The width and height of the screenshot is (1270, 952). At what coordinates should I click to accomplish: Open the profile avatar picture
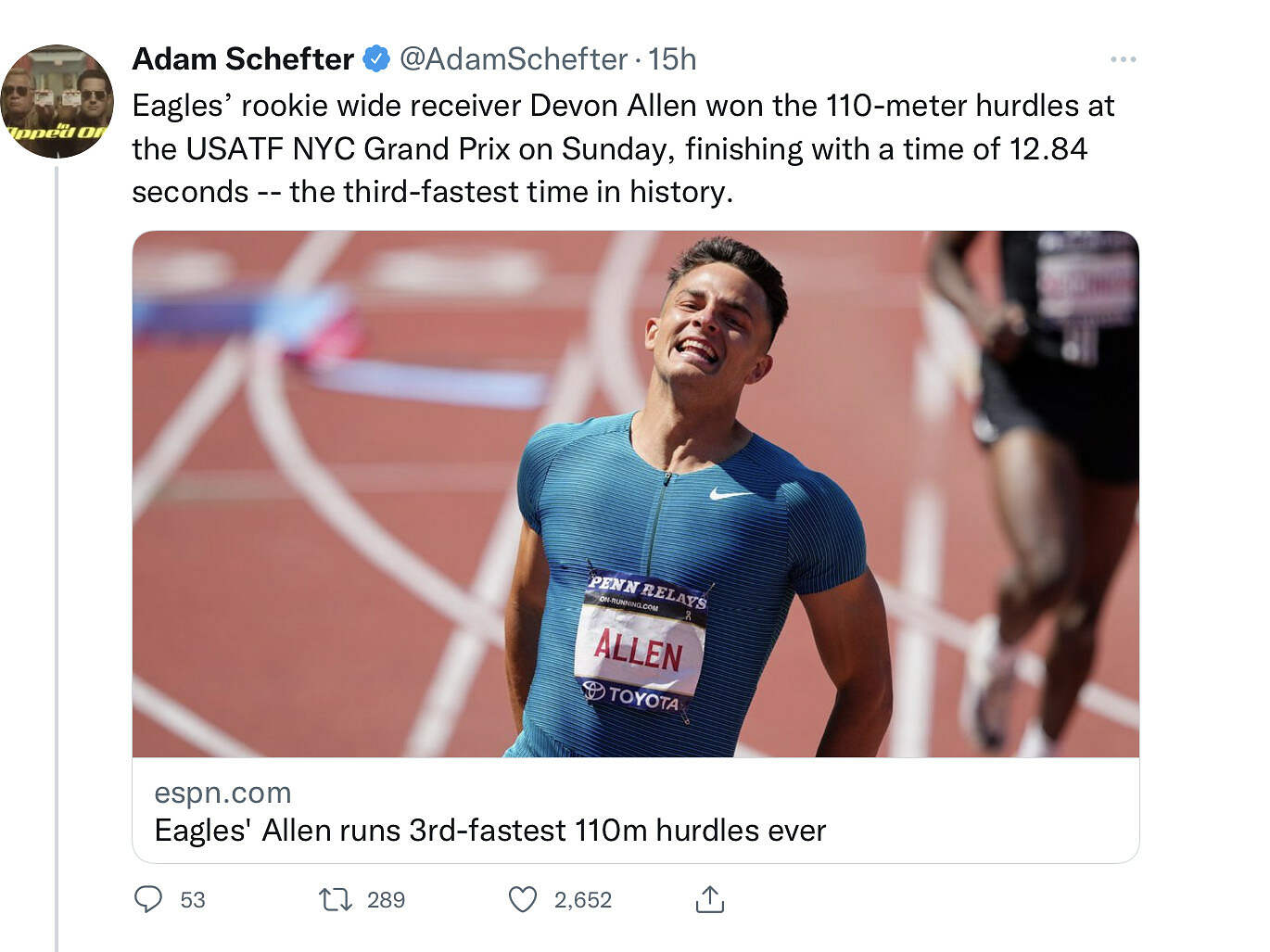[57, 101]
